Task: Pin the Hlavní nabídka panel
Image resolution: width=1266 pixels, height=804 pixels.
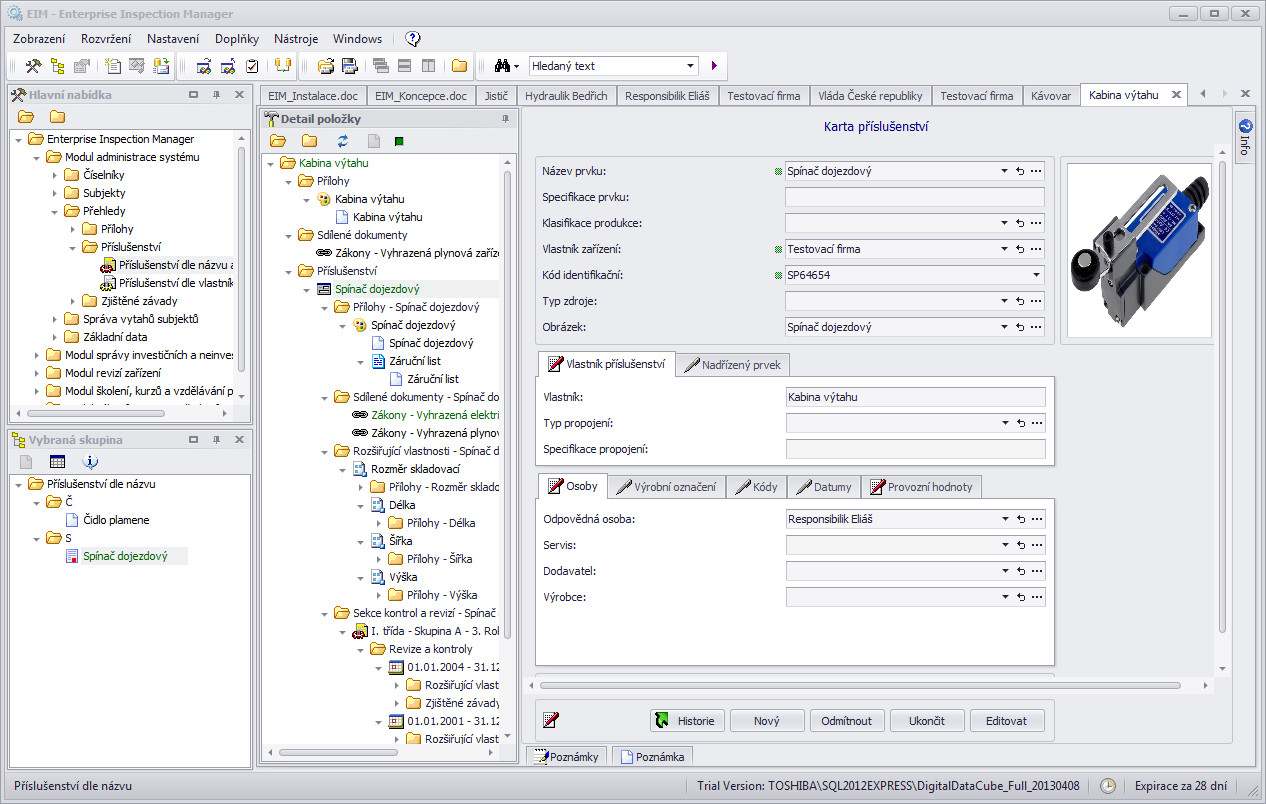Action: 216,95
